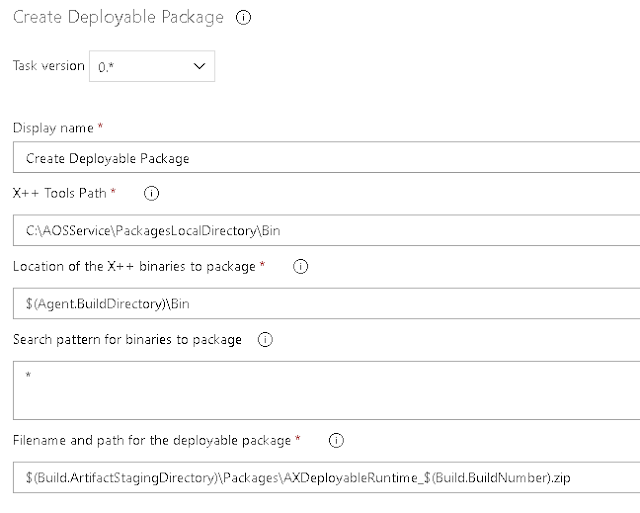Click the 'Display name' label

click(x=53, y=128)
